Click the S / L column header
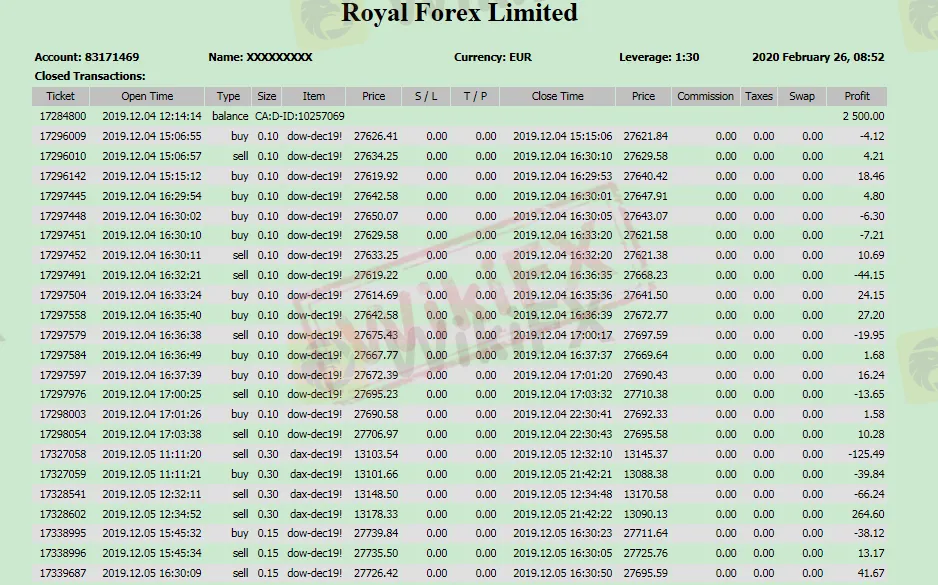The height and width of the screenshot is (585, 938). click(x=426, y=96)
